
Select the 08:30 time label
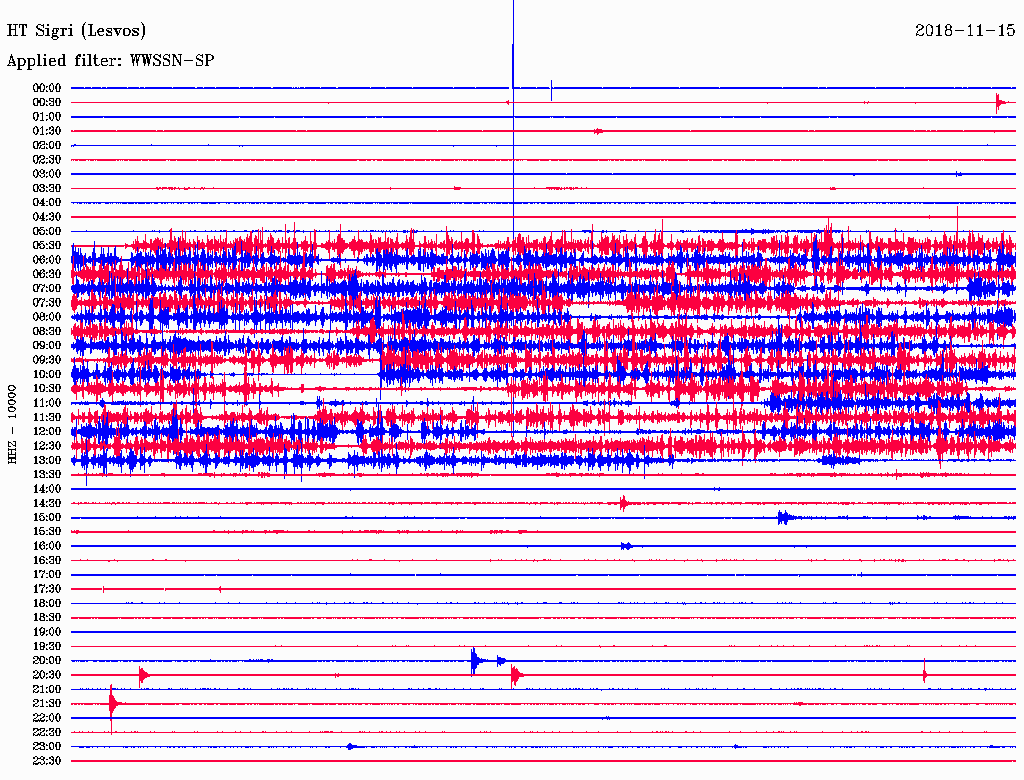[x=47, y=332]
